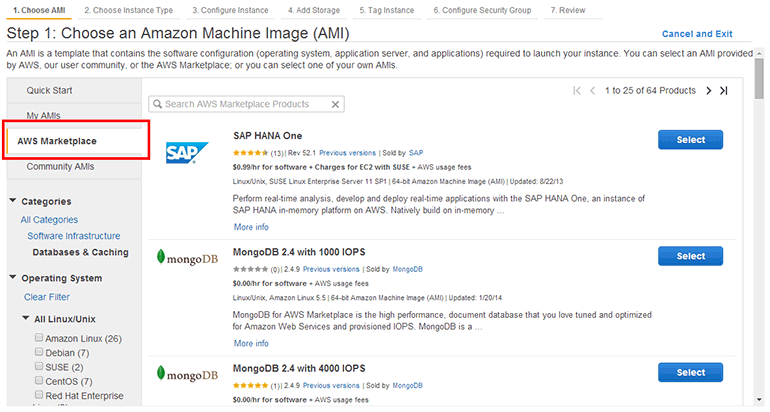Viewport: 770px width, 412px height.
Task: Collapse the All Linux/Unix group
Action: point(25,319)
